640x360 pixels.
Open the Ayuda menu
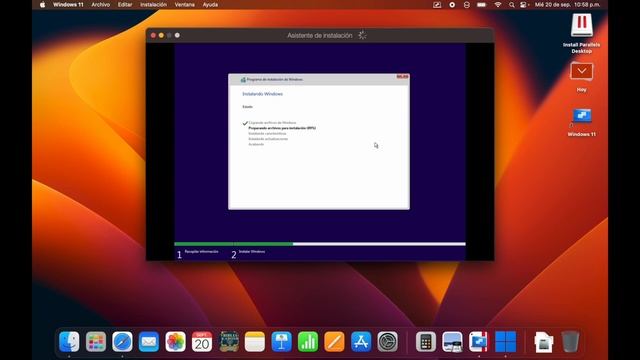click(x=210, y=5)
